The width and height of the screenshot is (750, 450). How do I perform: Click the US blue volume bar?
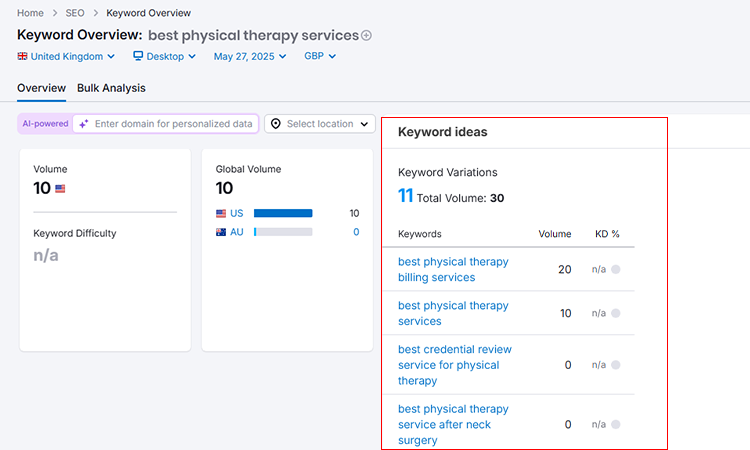(x=283, y=213)
